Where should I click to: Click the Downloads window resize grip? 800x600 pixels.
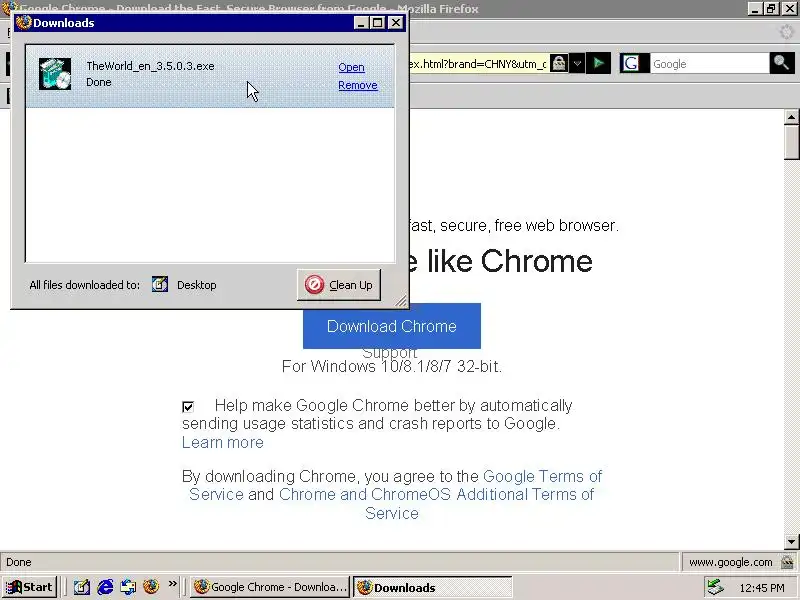402,302
